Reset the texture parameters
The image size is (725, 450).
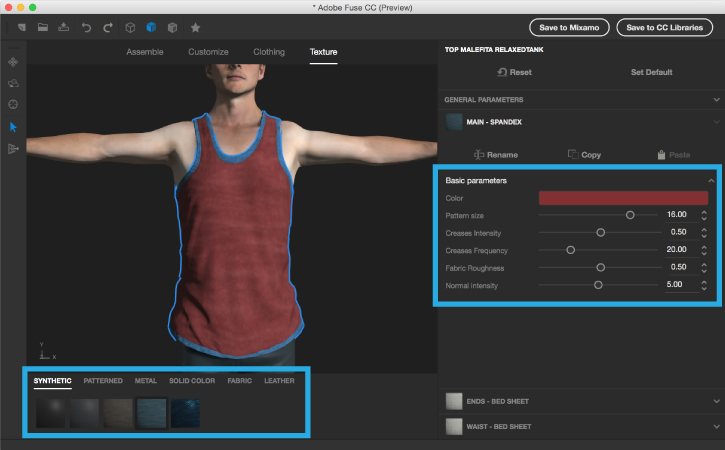[x=514, y=72]
